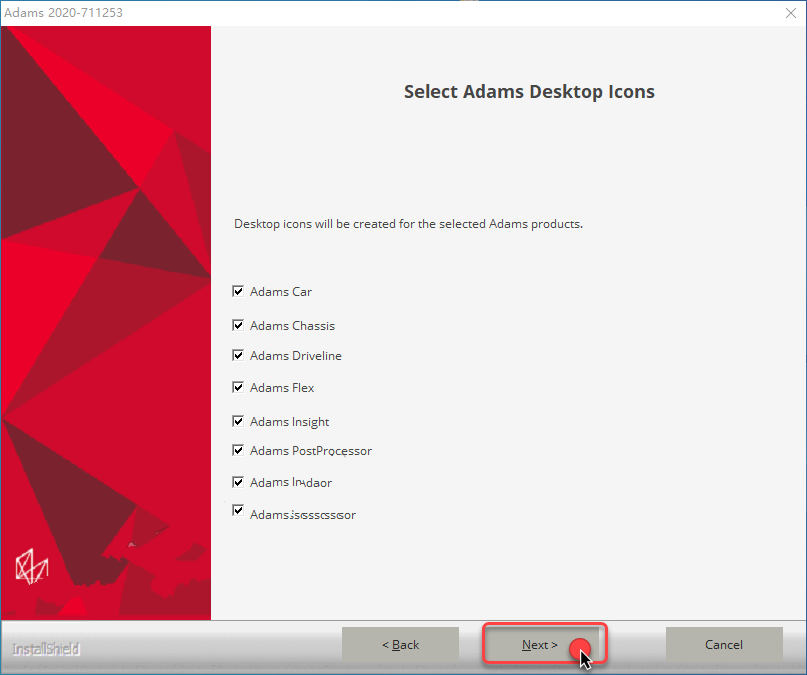Continue installation with the Next button
This screenshot has width=807, height=675.
pos(540,644)
